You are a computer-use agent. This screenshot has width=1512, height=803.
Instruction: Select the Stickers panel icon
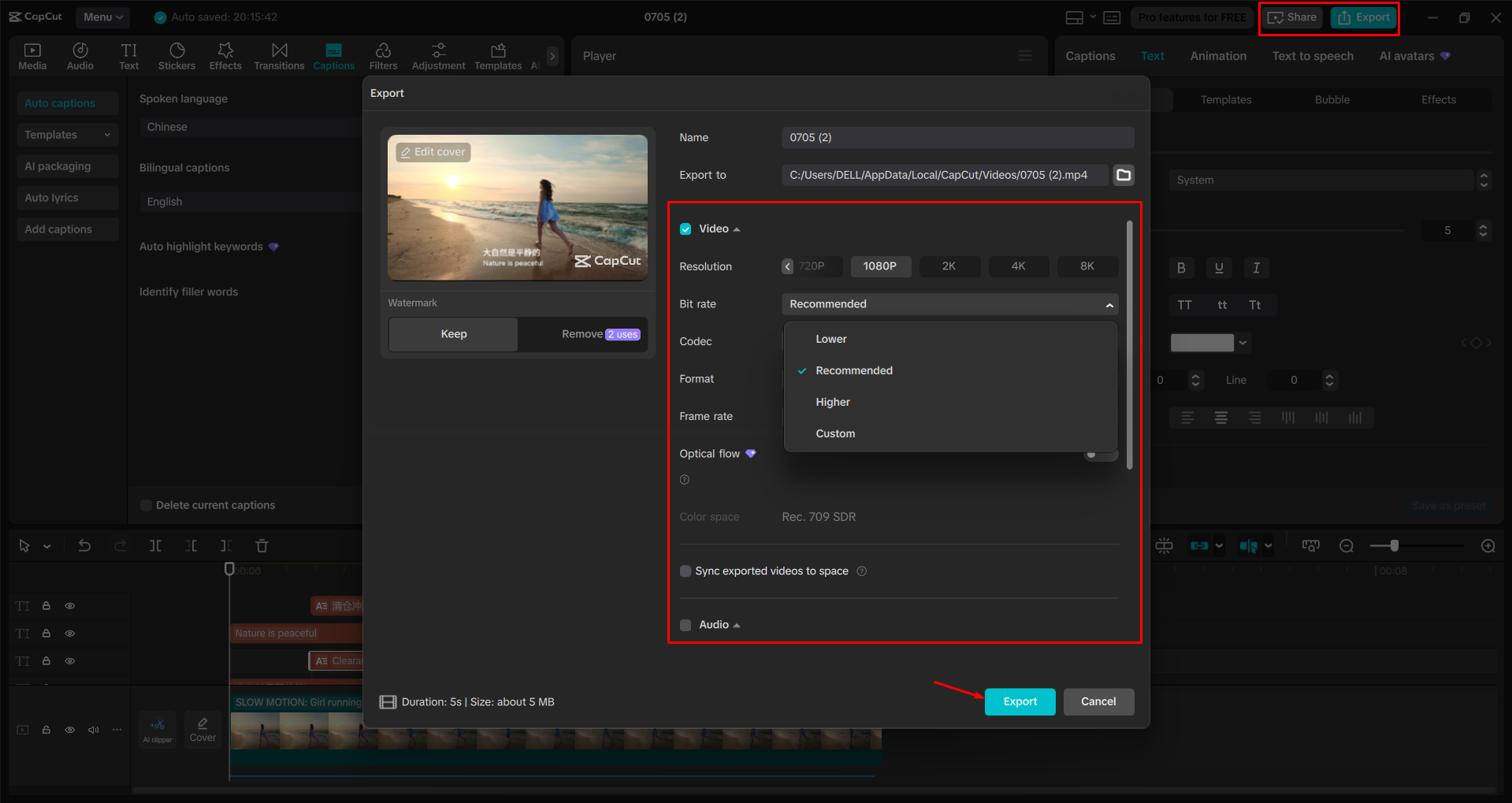pos(176,55)
